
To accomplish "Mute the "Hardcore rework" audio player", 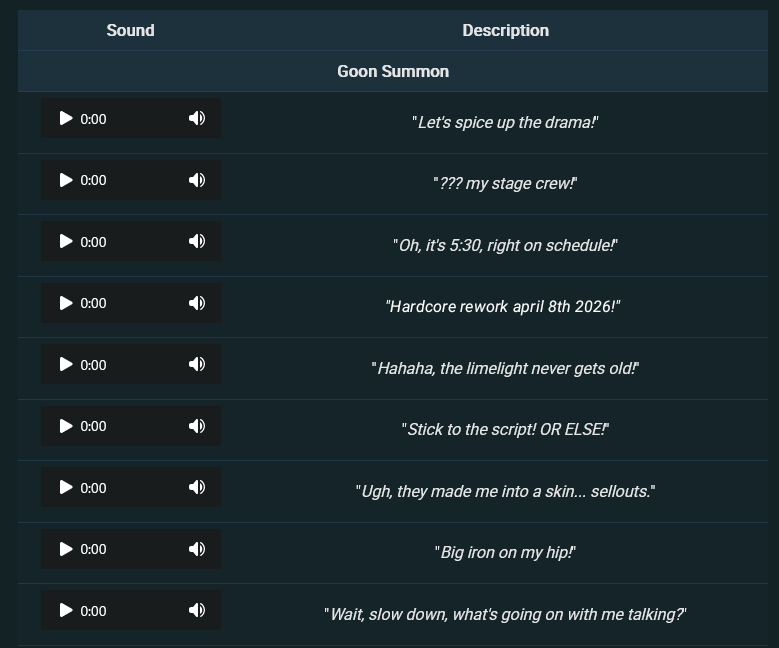I will (x=197, y=303).
